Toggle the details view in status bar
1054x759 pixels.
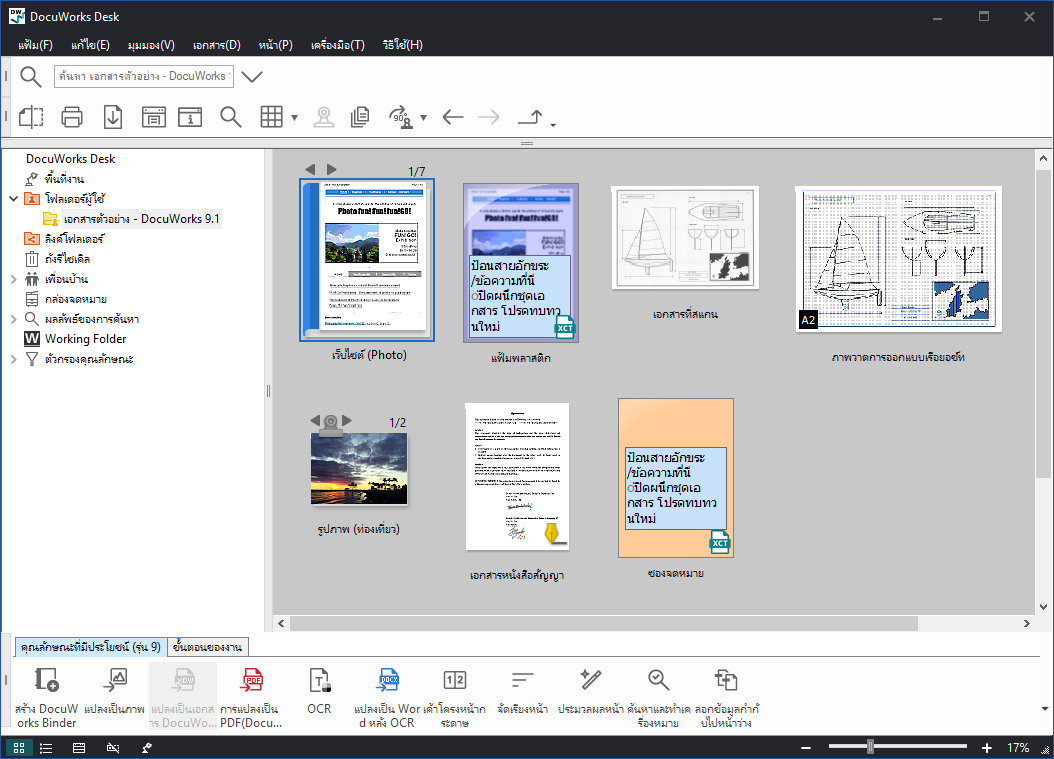[x=79, y=748]
